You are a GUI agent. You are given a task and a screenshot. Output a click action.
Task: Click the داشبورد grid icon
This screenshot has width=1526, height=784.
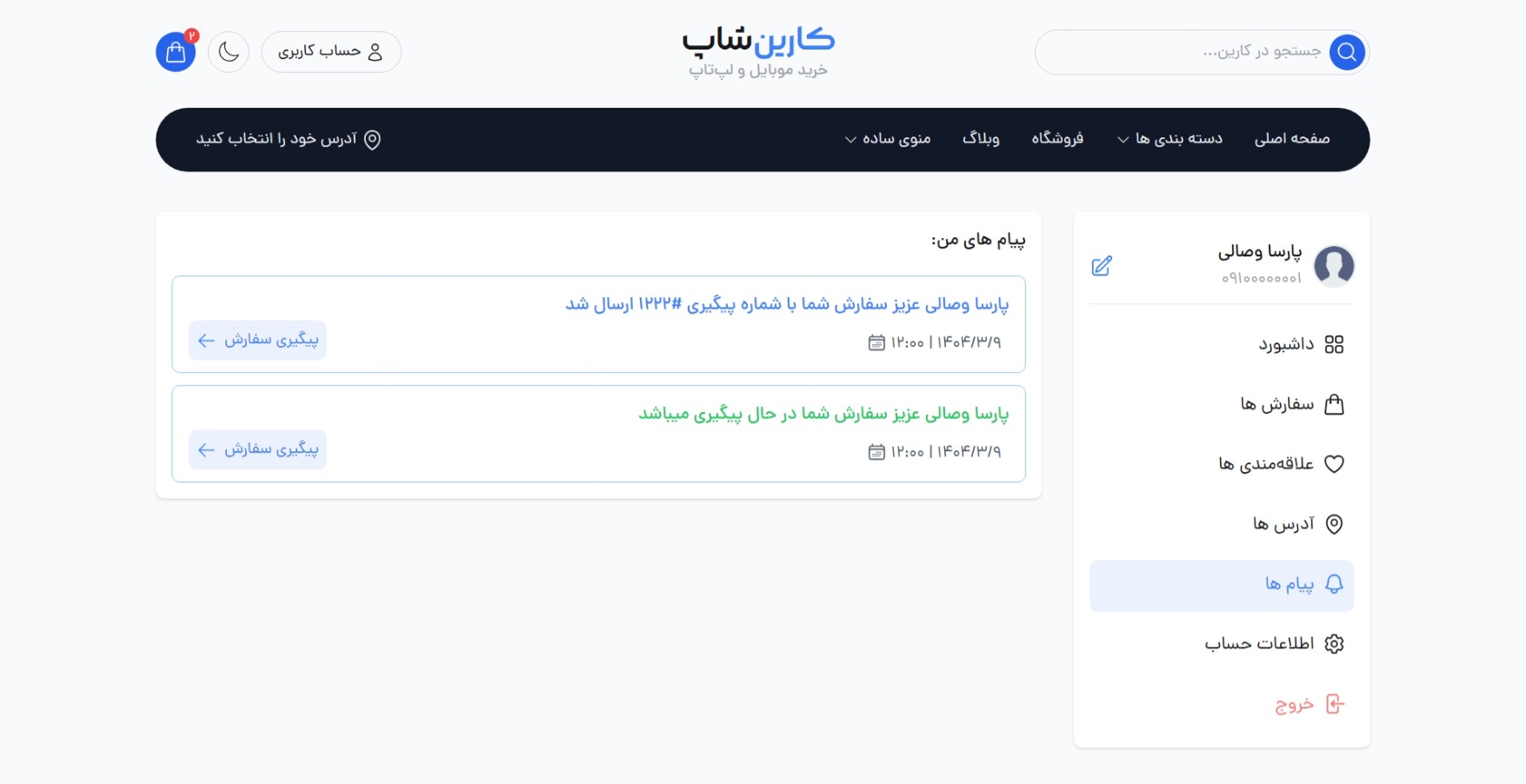[x=1334, y=345]
